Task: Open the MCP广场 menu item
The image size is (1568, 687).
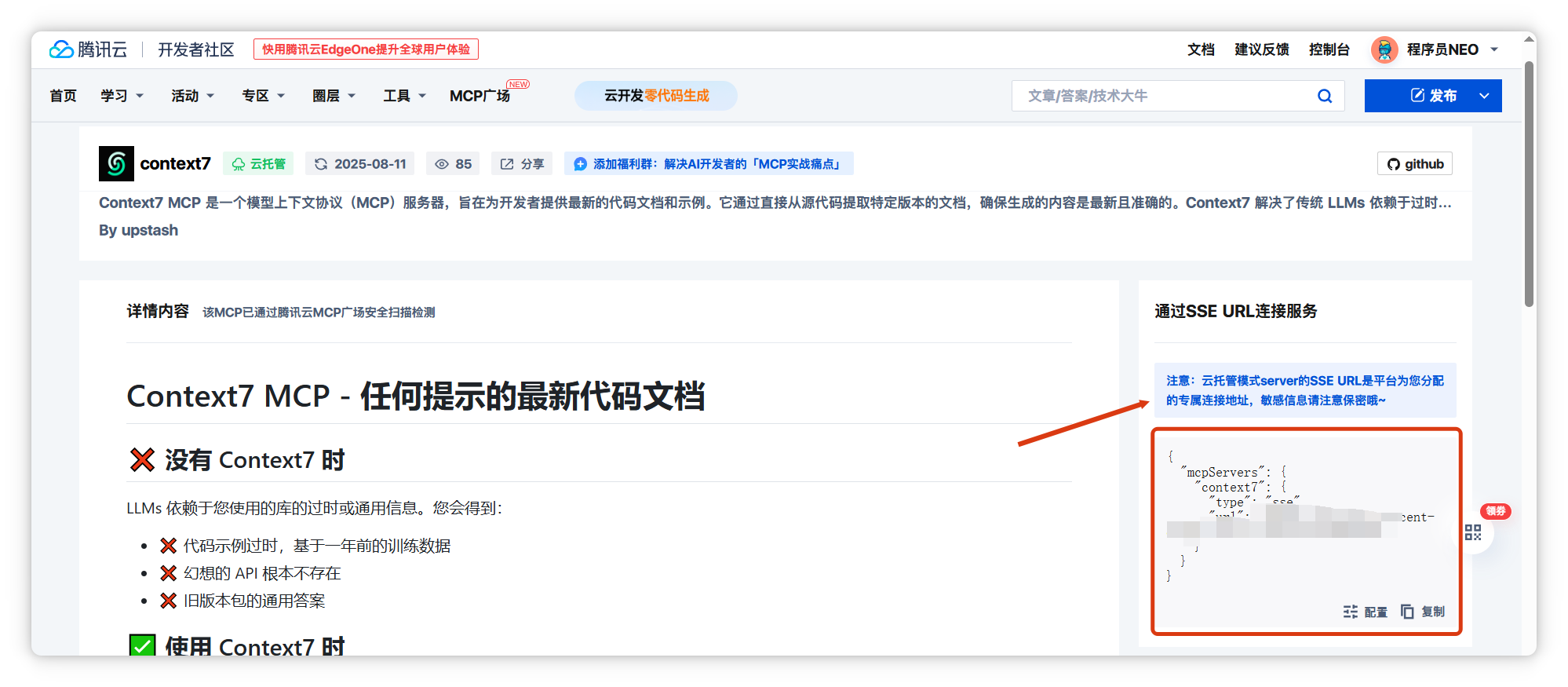Action: [480, 96]
